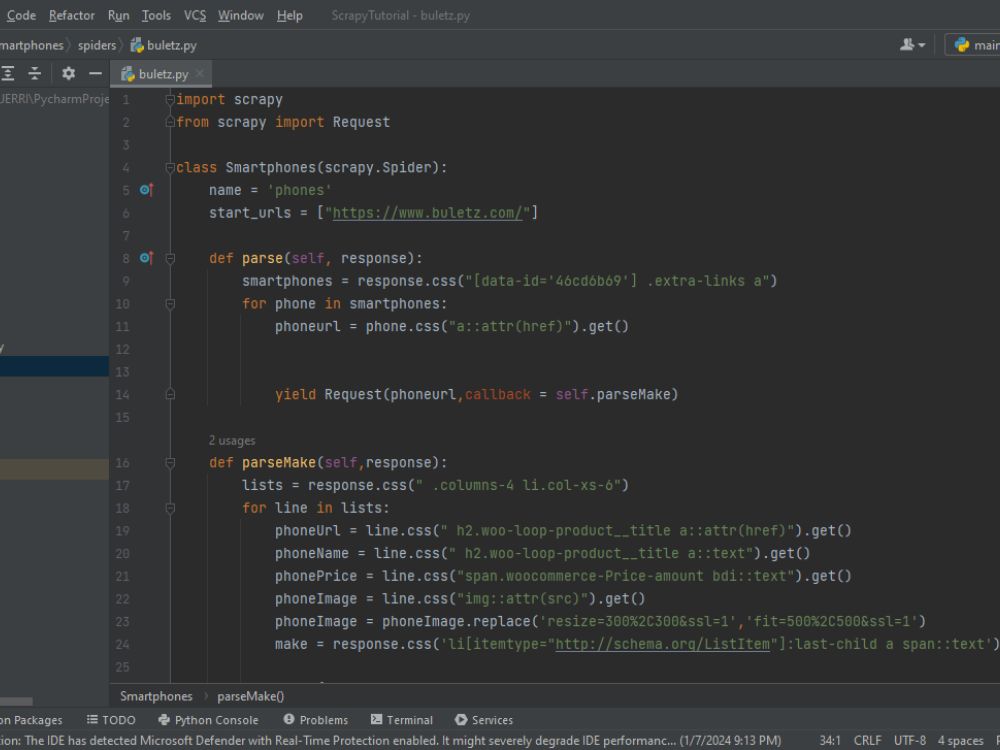Change UTF-8 file encoding in status bar
Screen dimensions: 1000x750
pyautogui.click(x=909, y=741)
